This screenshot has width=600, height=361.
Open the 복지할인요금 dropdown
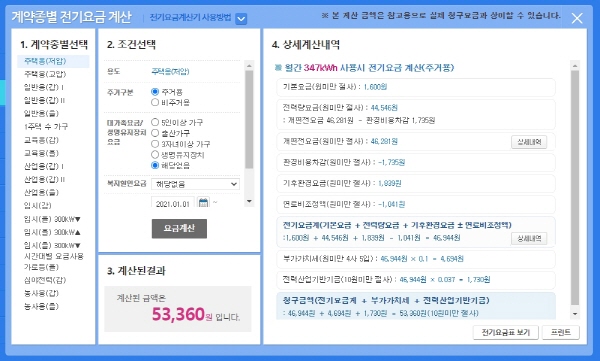coord(196,184)
